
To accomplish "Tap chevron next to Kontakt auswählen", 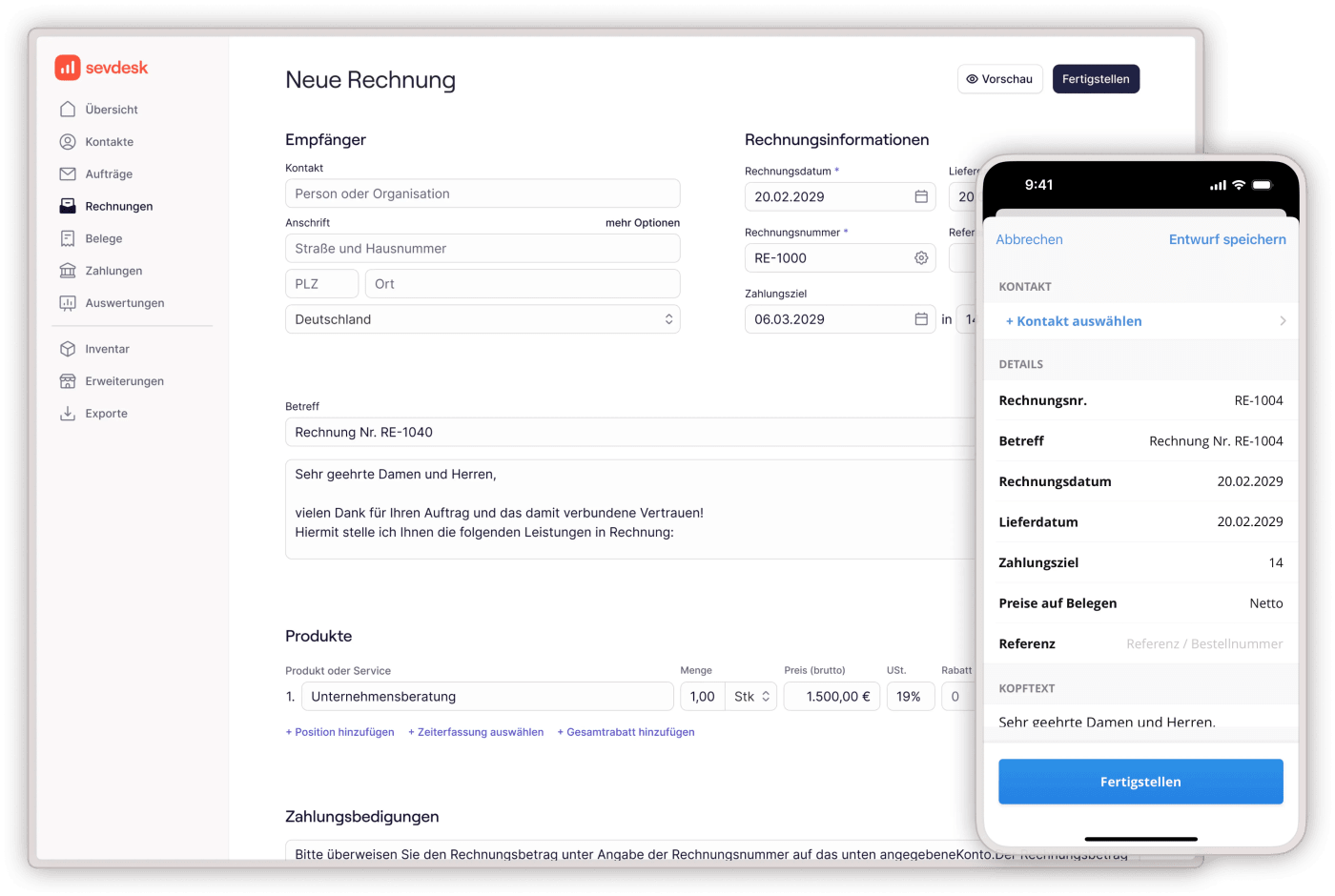I will click(x=1283, y=321).
